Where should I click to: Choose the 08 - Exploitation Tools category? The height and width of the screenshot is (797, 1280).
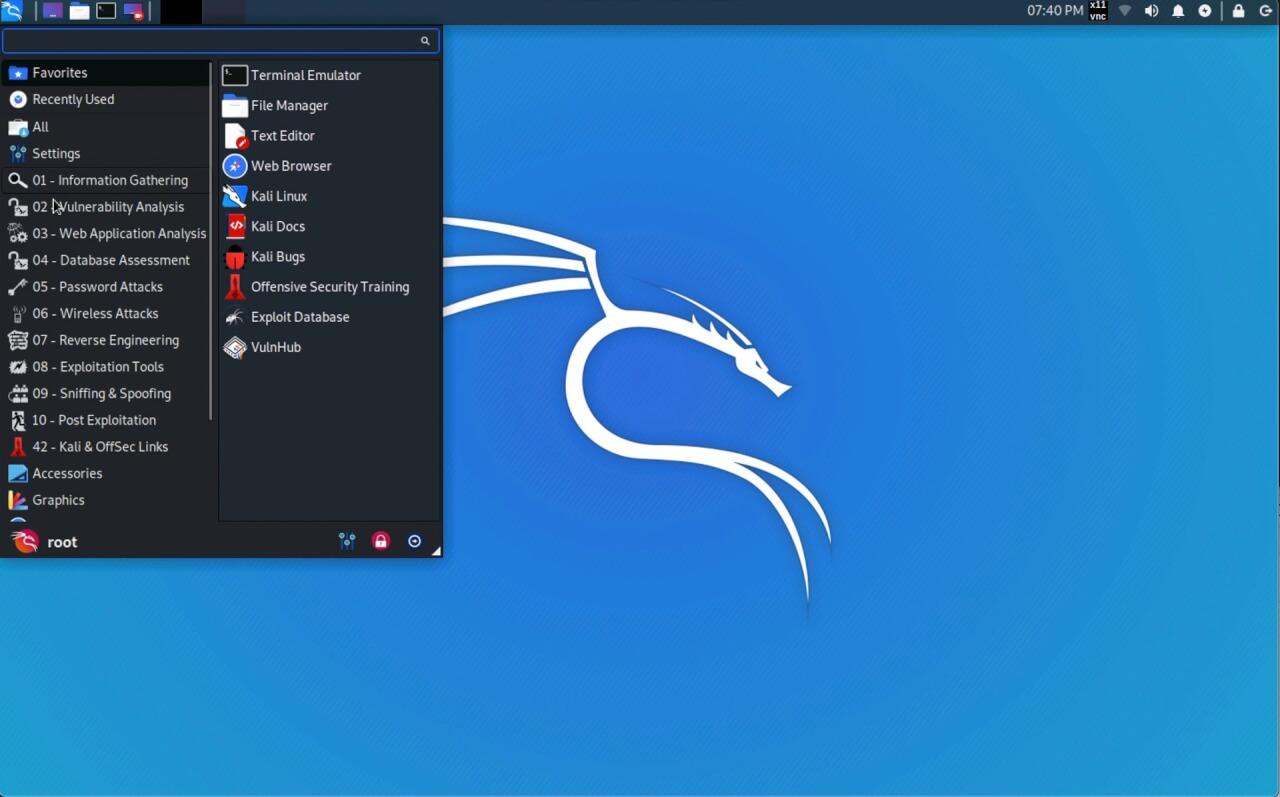click(97, 367)
